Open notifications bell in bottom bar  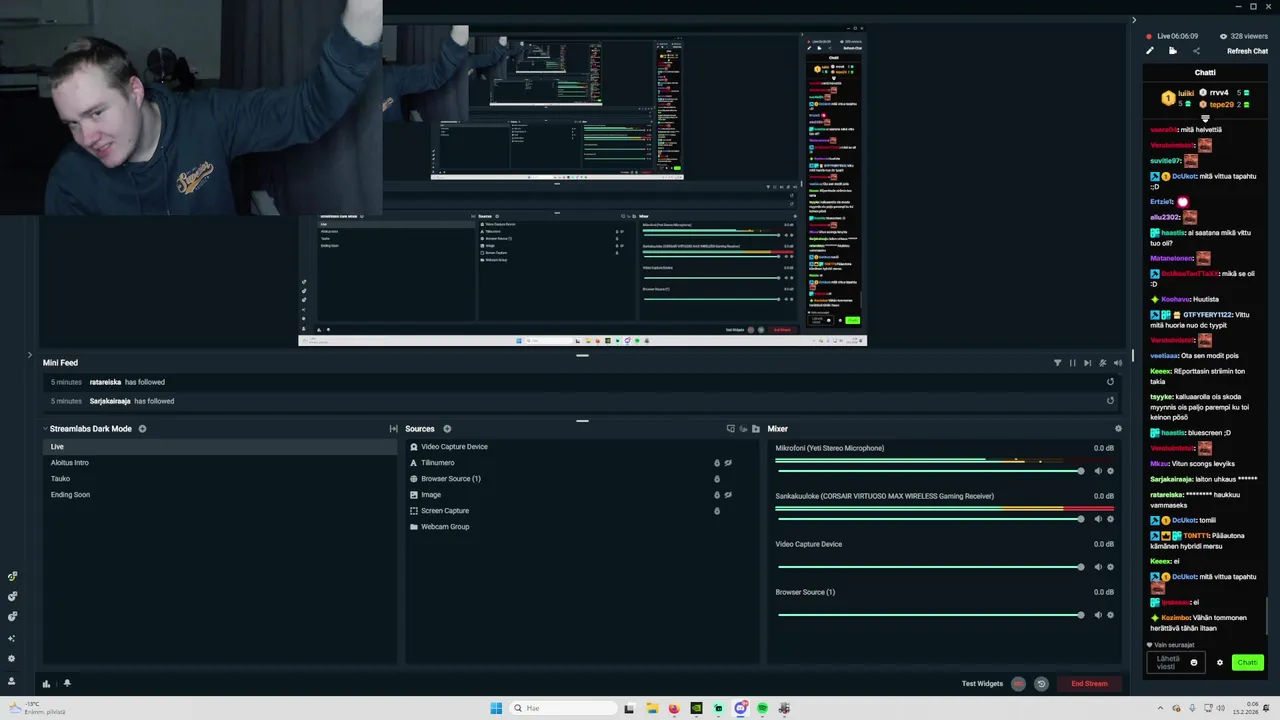point(67,684)
